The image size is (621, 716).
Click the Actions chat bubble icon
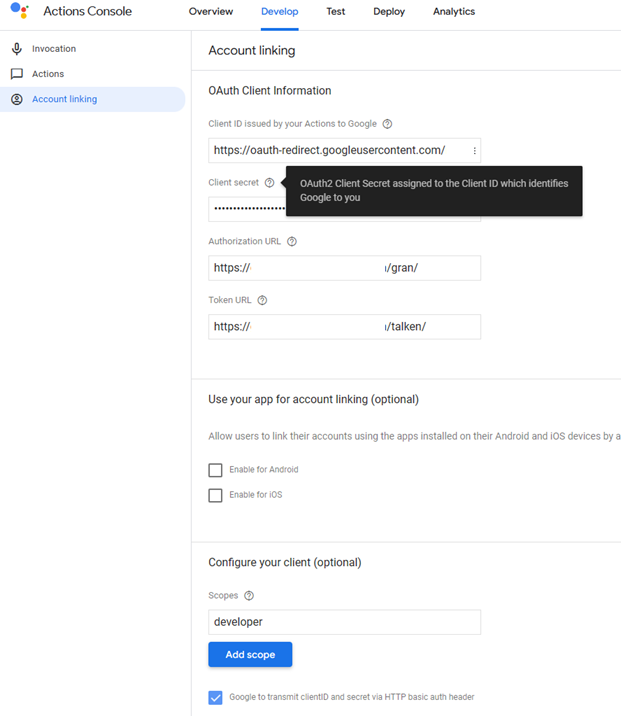17,74
